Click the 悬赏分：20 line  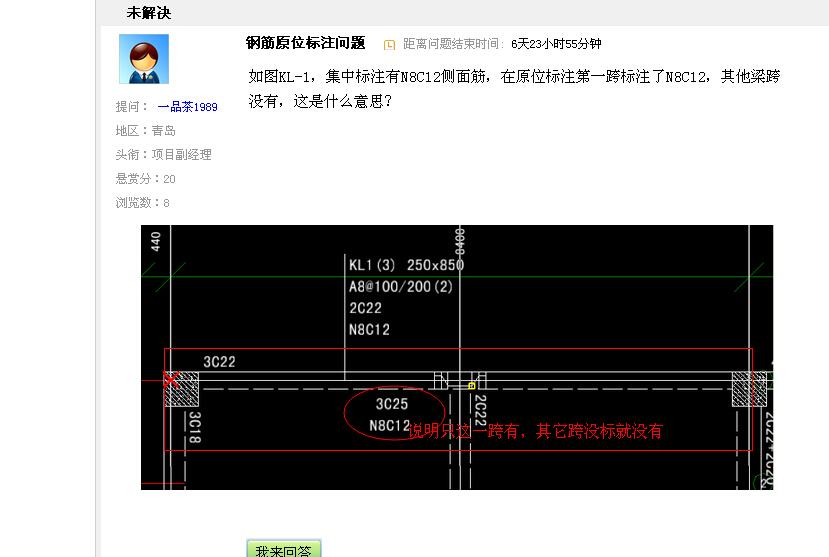pos(145,179)
